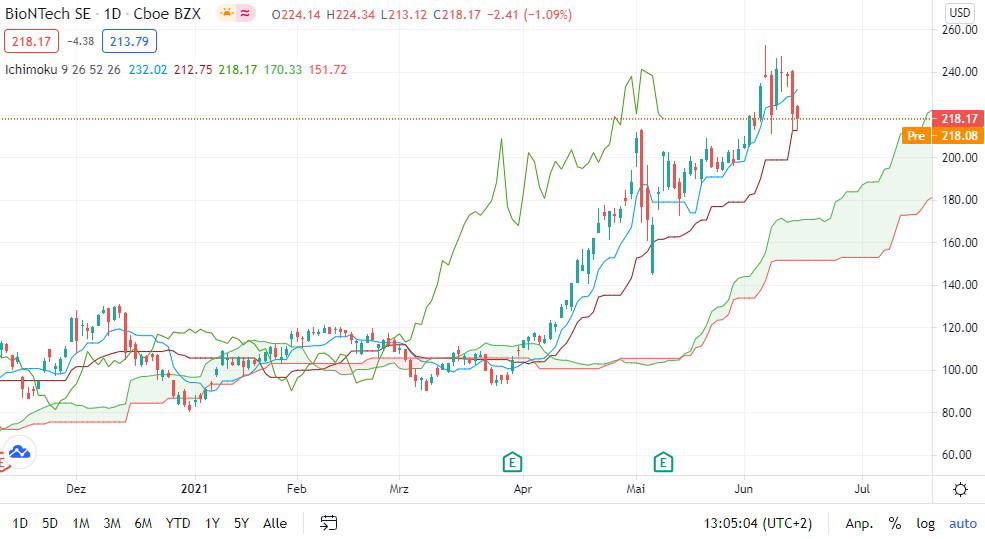985x539 pixels.
Task: Select the 1Y time range
Action: [x=212, y=523]
